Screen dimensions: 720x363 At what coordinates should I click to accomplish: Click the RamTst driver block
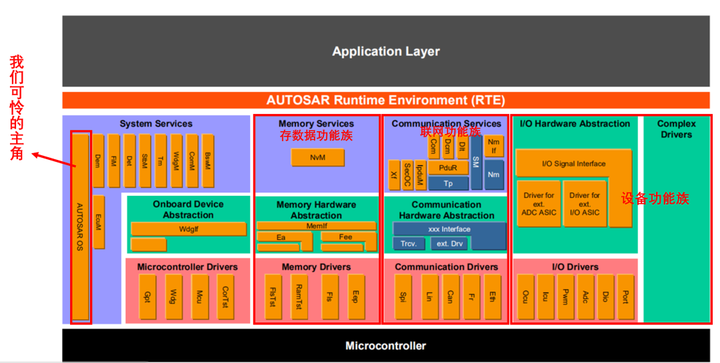coord(299,296)
